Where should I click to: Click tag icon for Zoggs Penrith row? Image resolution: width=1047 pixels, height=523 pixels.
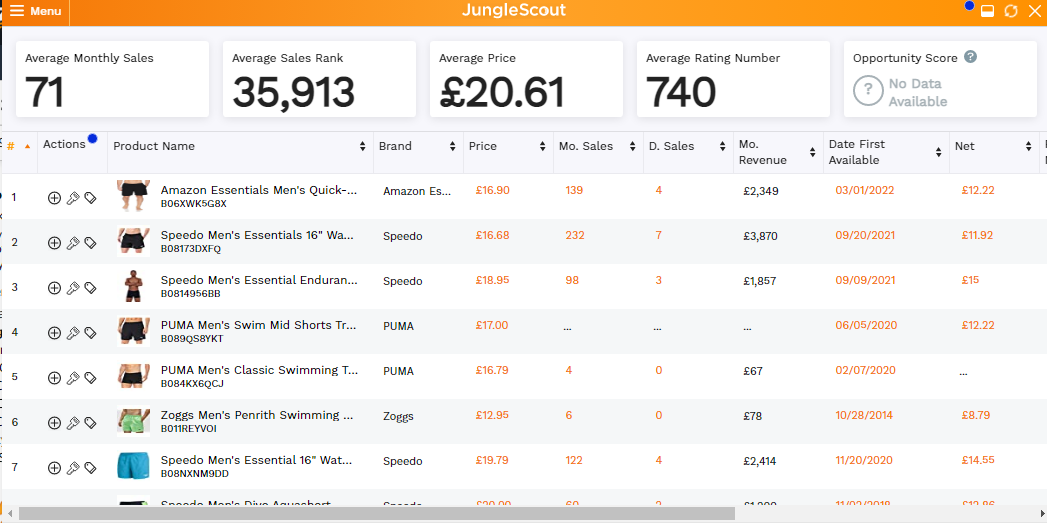(x=90, y=422)
